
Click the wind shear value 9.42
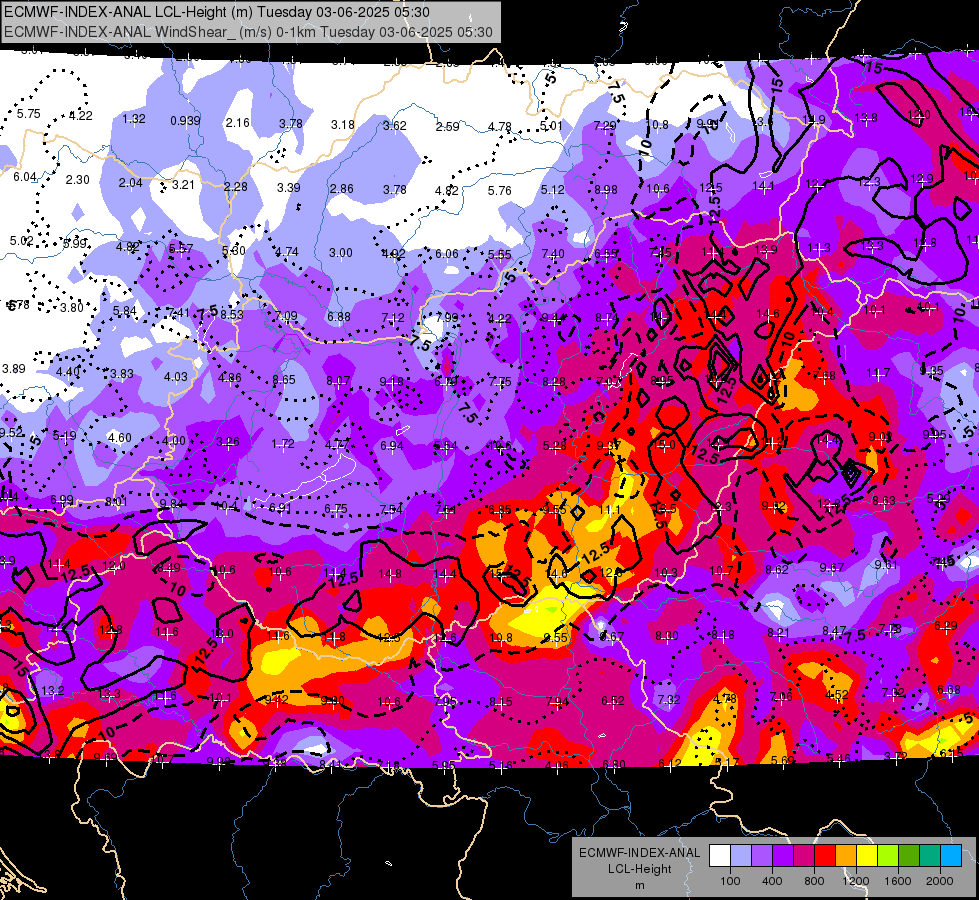[x=276, y=700]
